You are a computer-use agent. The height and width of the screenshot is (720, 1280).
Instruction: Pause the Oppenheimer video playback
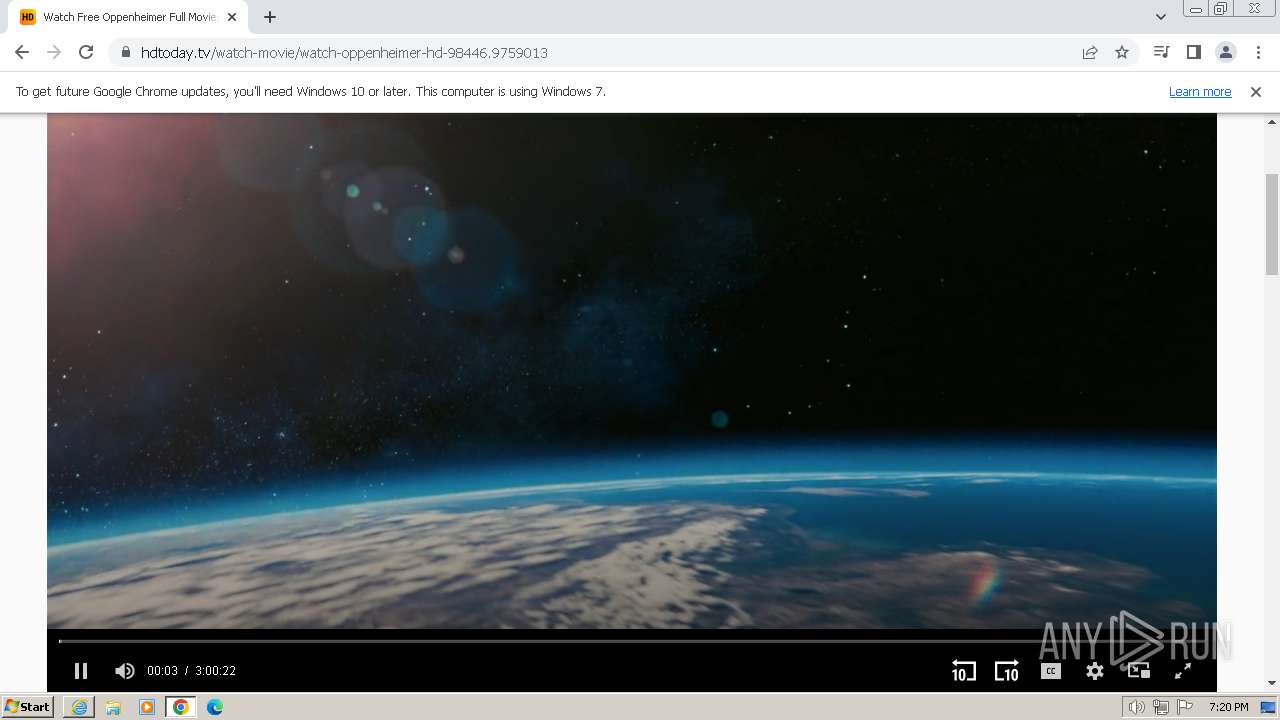(81, 671)
